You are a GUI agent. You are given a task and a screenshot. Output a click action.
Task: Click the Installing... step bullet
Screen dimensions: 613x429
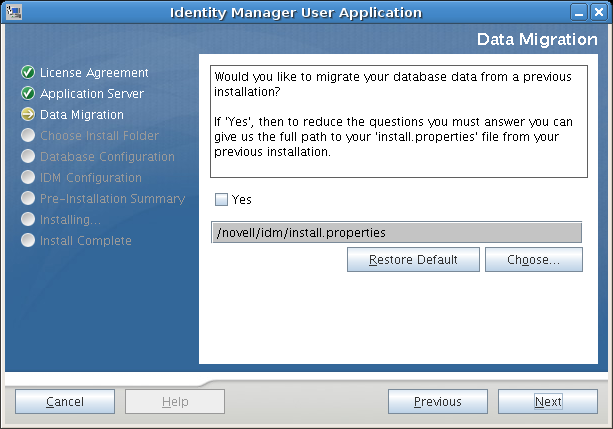tap(28, 220)
